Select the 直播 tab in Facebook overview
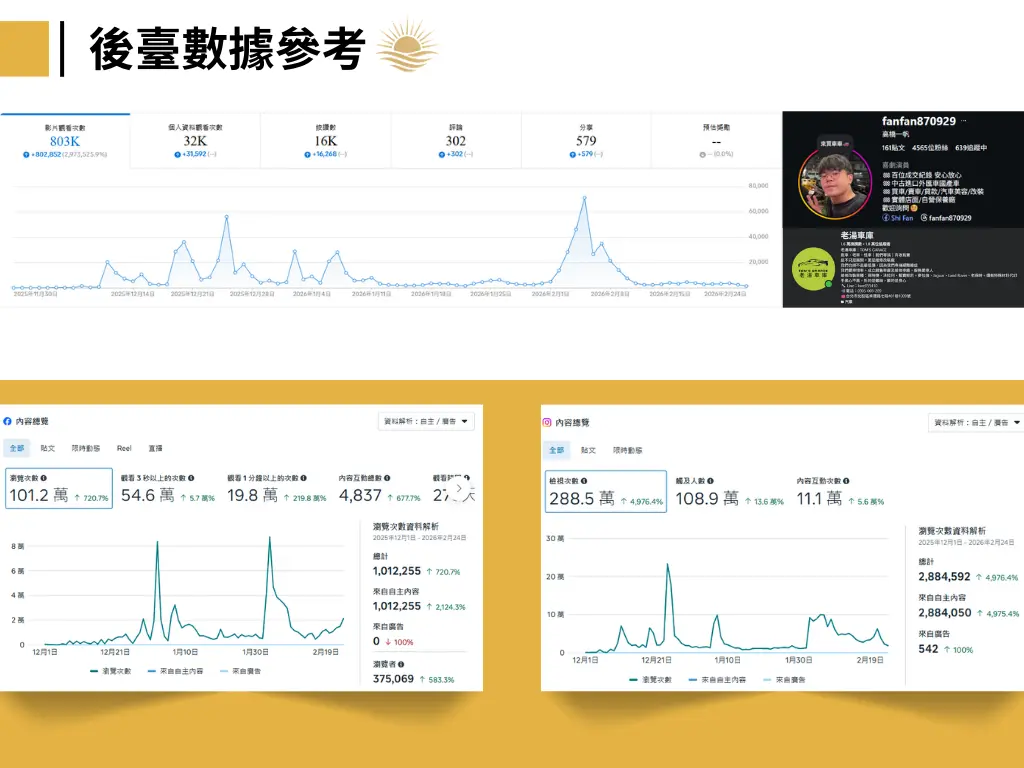The width and height of the screenshot is (1024, 768). click(x=155, y=449)
